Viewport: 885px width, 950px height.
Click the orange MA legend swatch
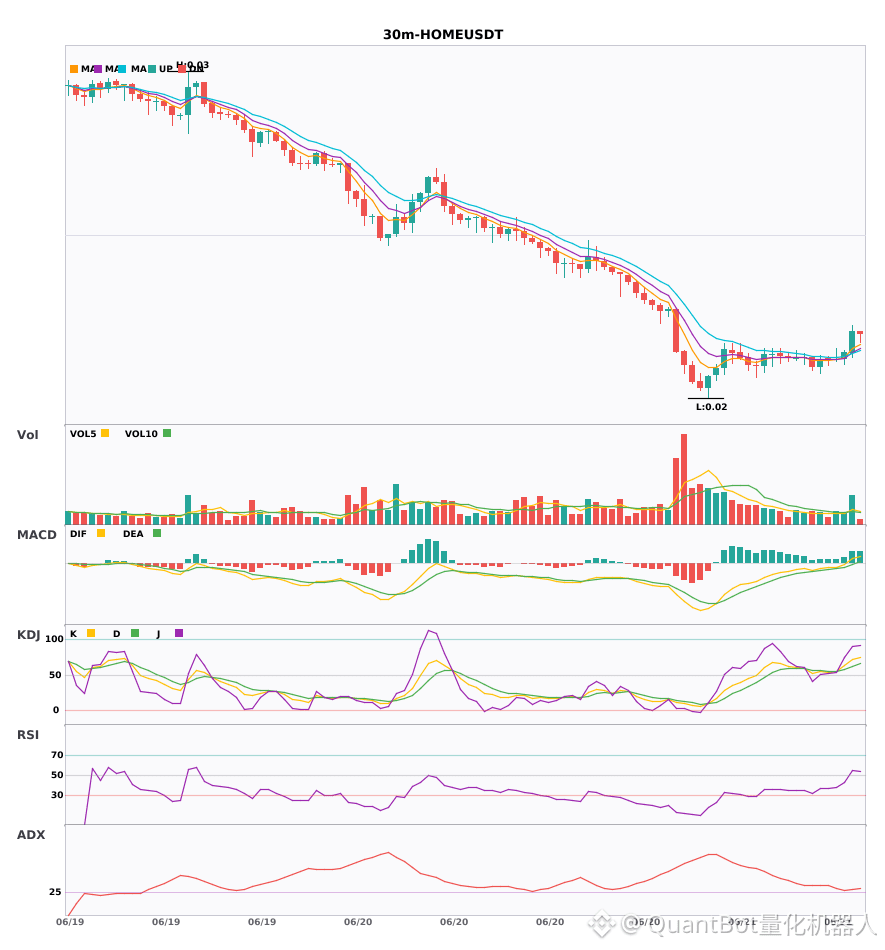74,69
